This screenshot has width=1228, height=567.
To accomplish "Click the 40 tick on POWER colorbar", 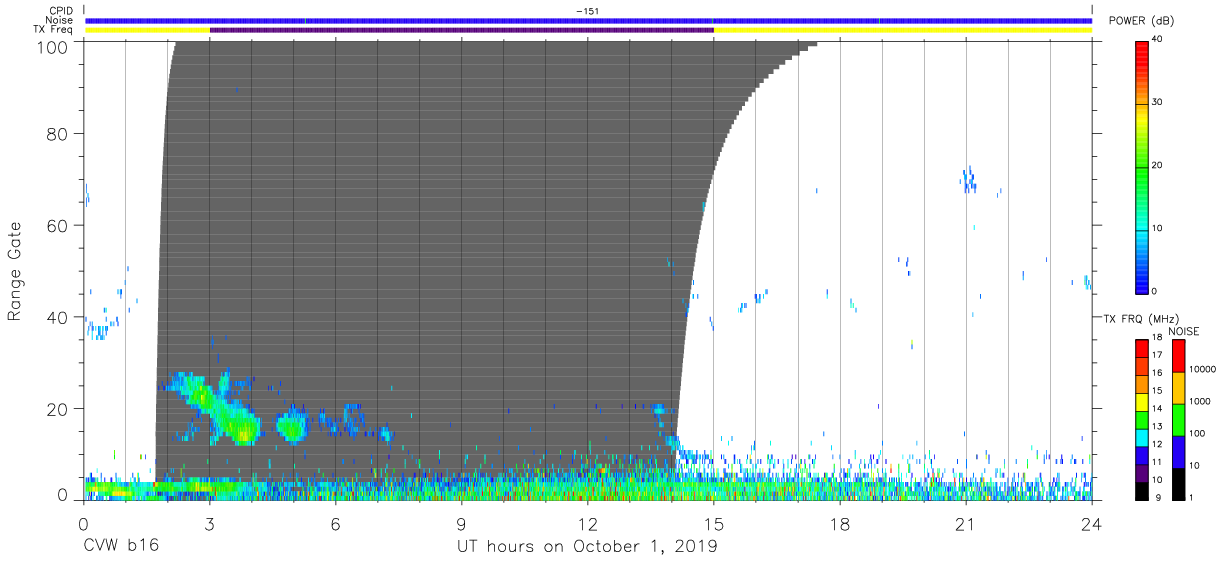I will point(1157,39).
